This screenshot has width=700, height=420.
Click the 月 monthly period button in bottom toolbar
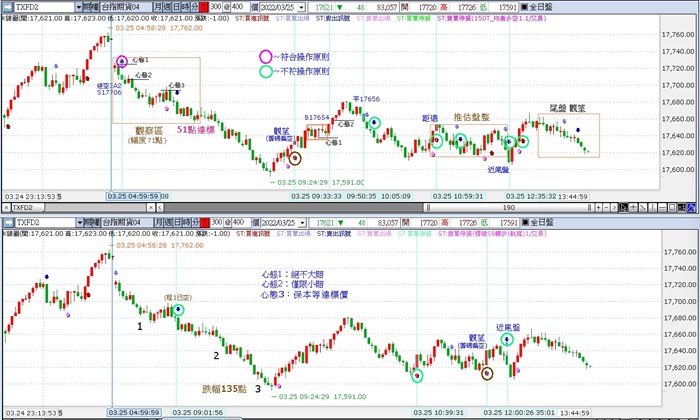pyautogui.click(x=158, y=222)
